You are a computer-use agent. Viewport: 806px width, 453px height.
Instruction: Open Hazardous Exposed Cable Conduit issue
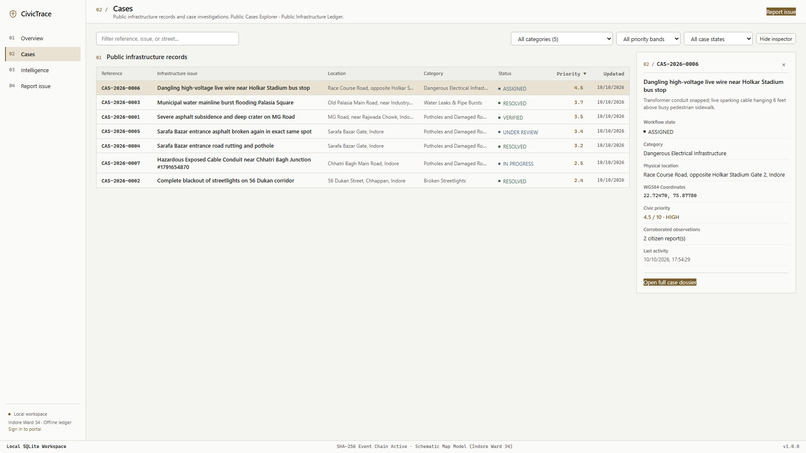coord(234,163)
